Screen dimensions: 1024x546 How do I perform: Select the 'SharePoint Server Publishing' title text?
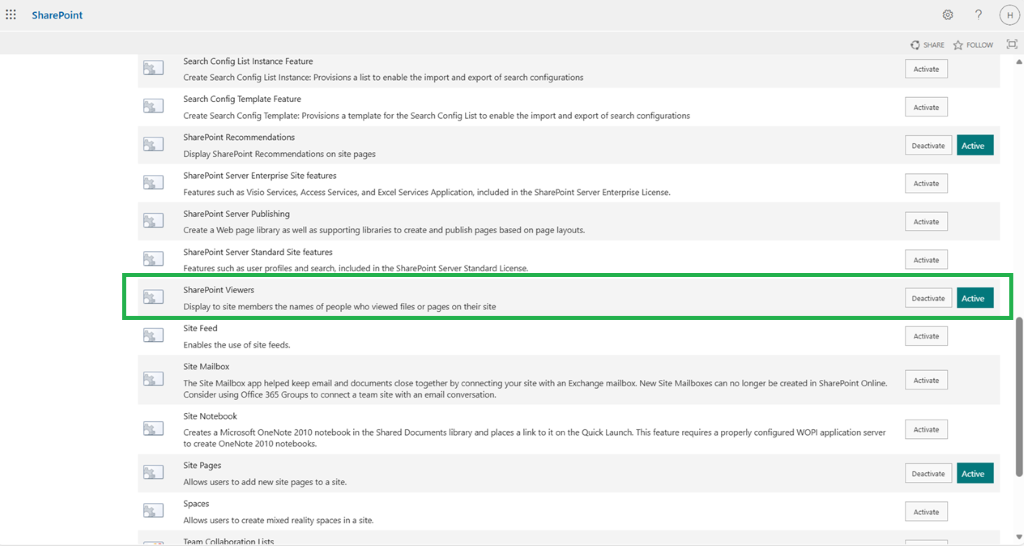236,214
